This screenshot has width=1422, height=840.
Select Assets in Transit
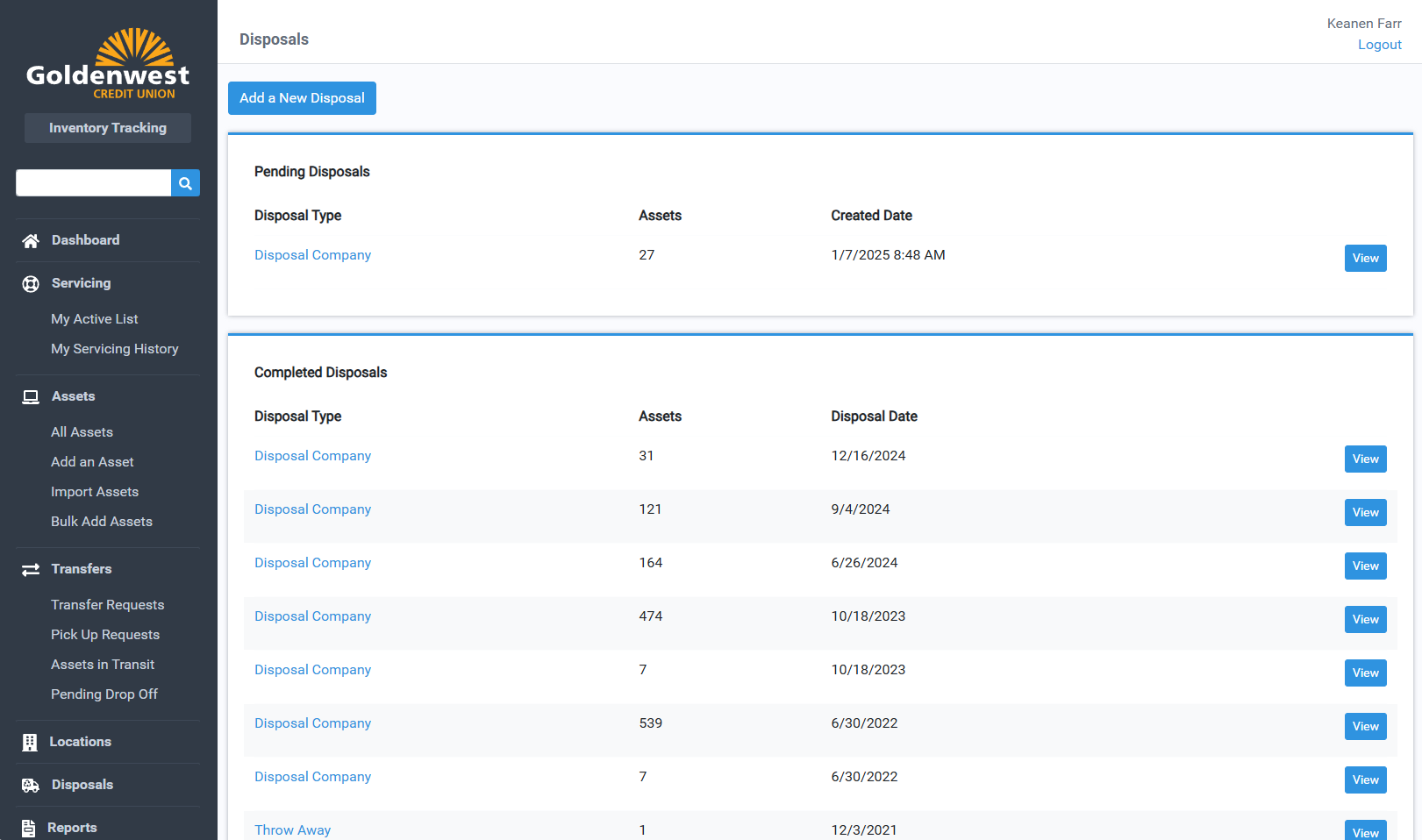[103, 665]
